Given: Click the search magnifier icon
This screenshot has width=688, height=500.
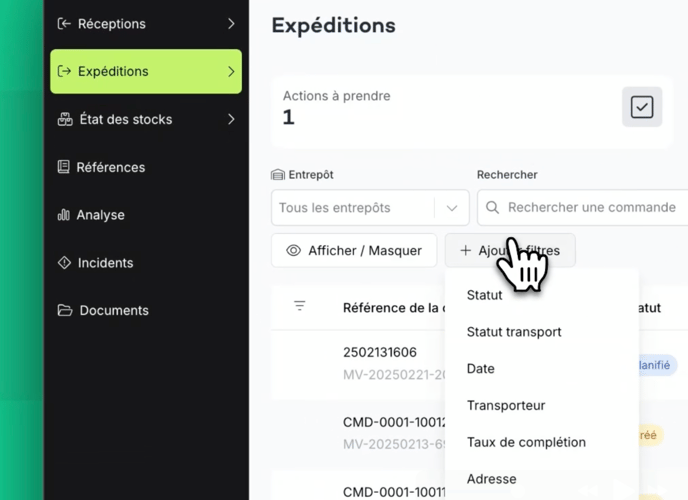Looking at the screenshot, I should pyautogui.click(x=492, y=208).
